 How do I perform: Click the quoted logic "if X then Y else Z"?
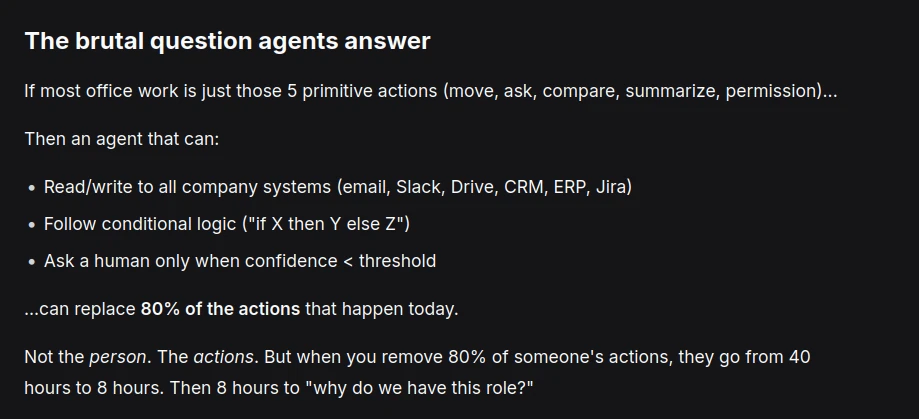(x=320, y=224)
